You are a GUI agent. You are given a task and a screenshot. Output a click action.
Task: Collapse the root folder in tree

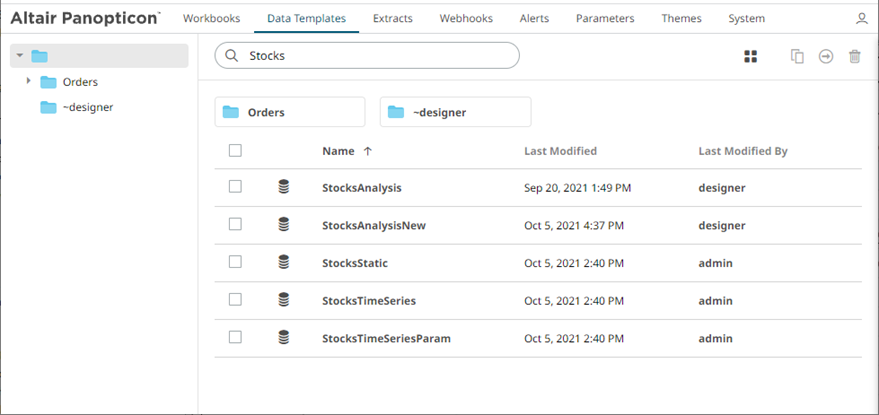coord(19,56)
